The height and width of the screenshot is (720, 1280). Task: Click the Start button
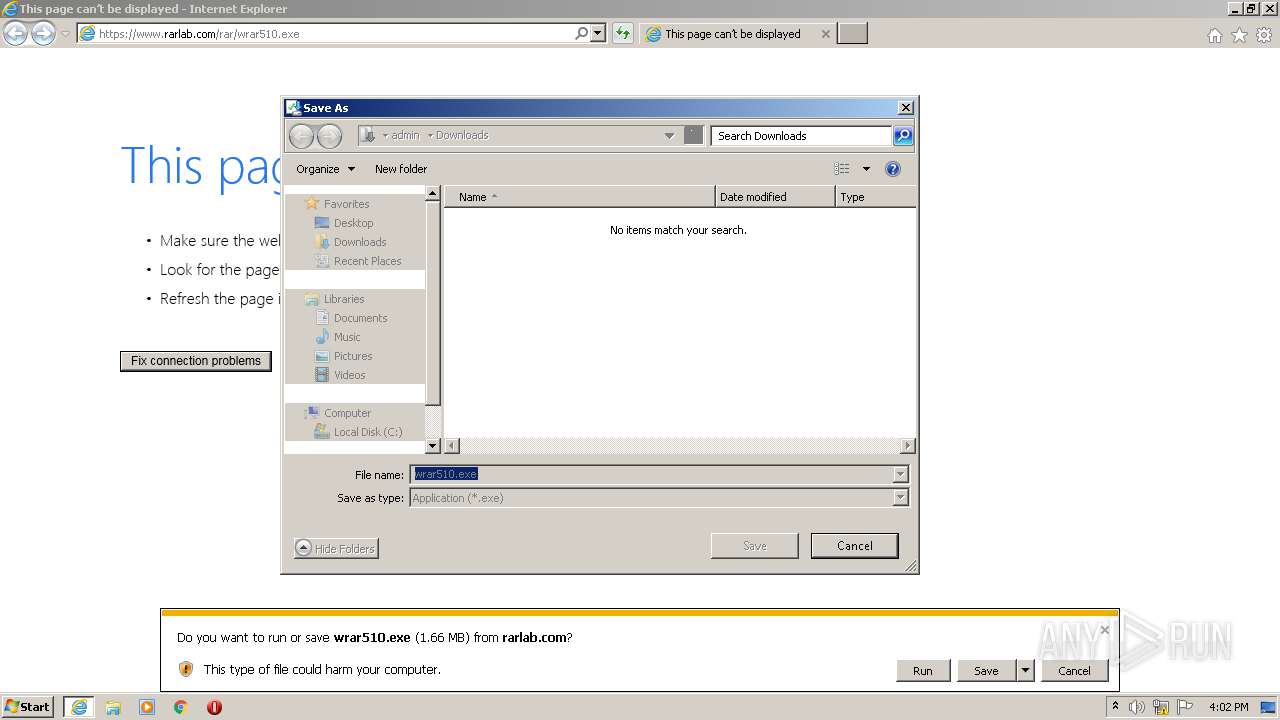coord(28,707)
